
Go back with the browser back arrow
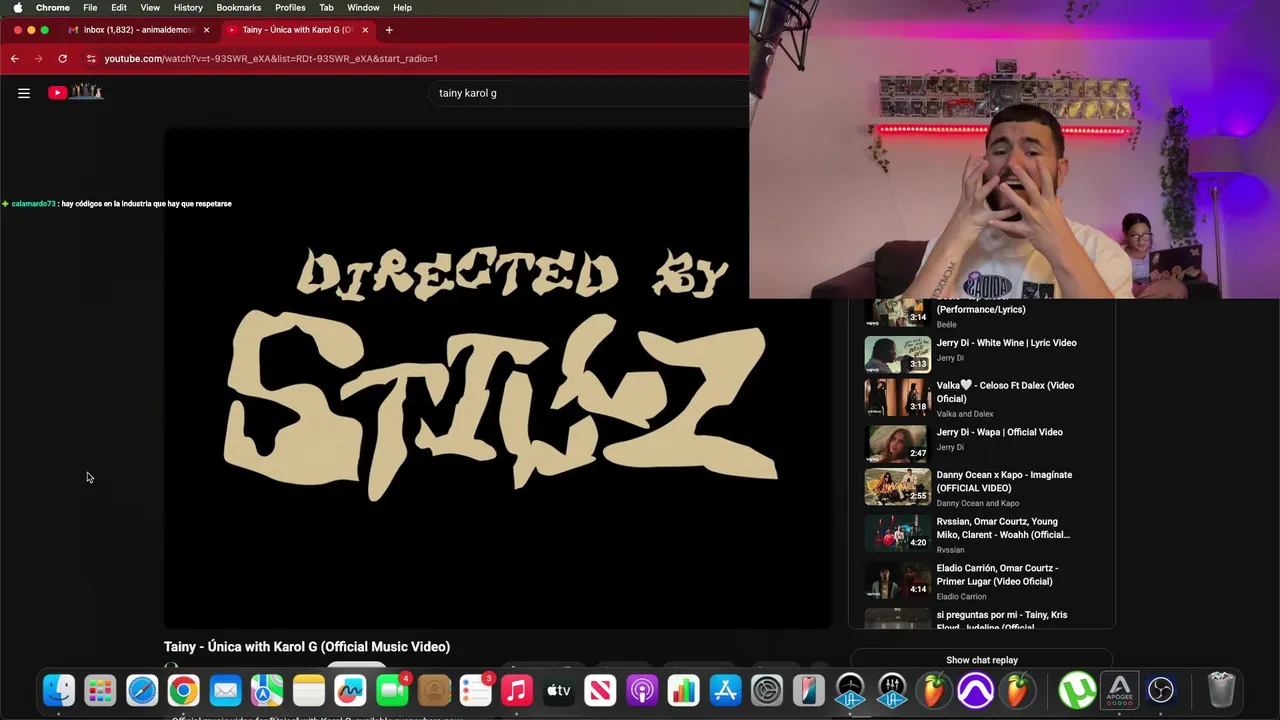tap(15, 59)
